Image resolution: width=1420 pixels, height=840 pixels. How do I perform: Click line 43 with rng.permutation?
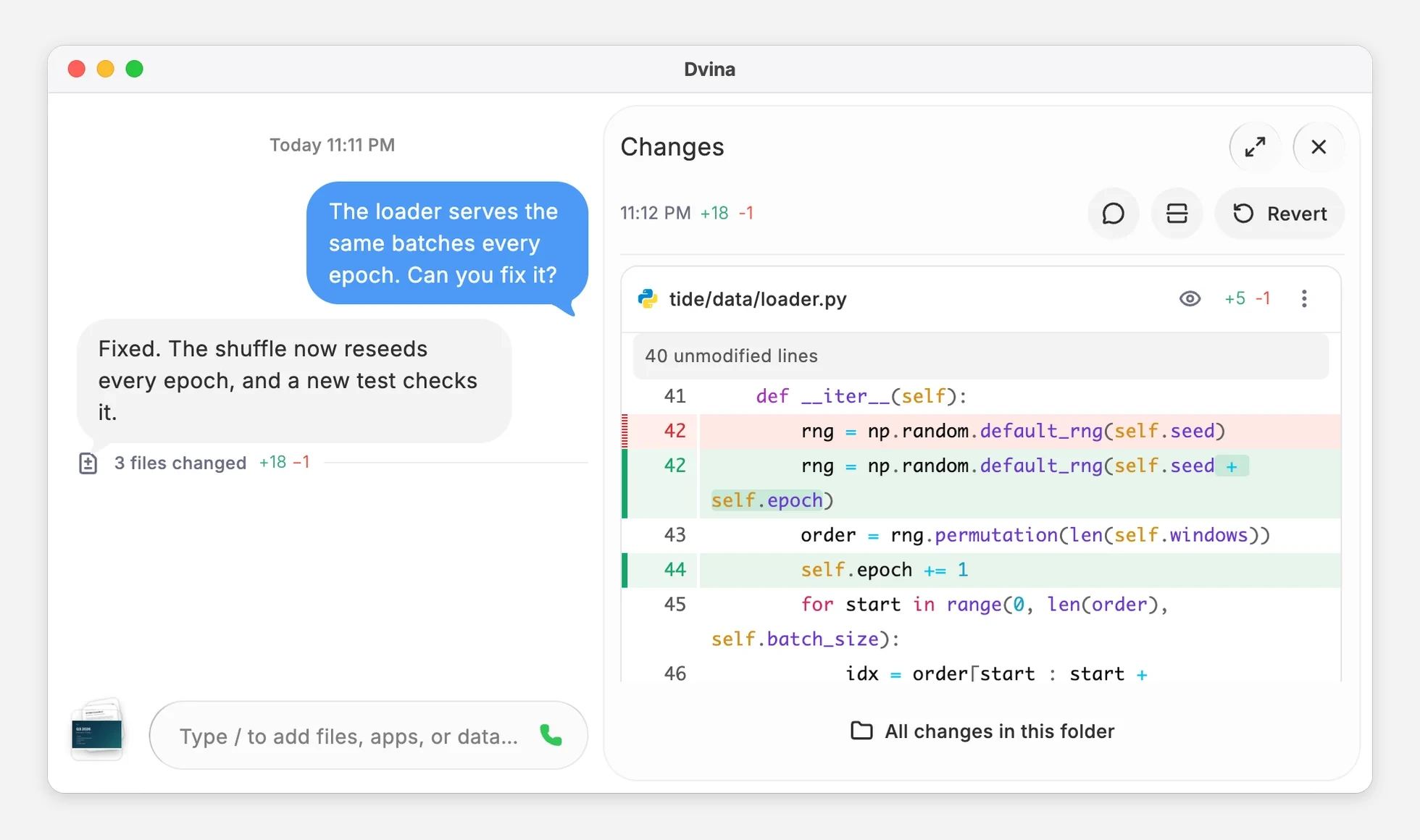pos(981,535)
